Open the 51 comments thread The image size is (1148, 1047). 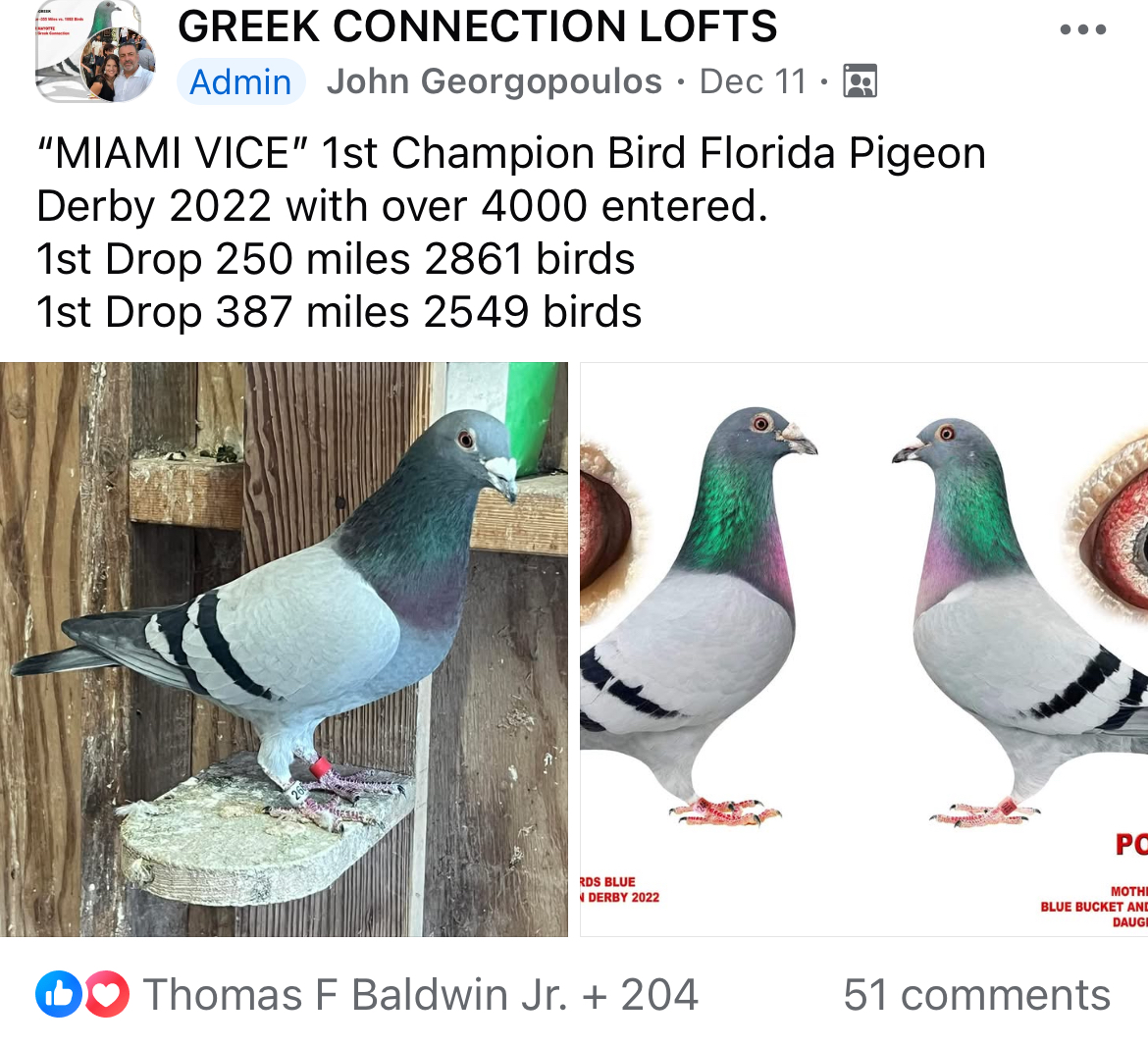pos(976,994)
